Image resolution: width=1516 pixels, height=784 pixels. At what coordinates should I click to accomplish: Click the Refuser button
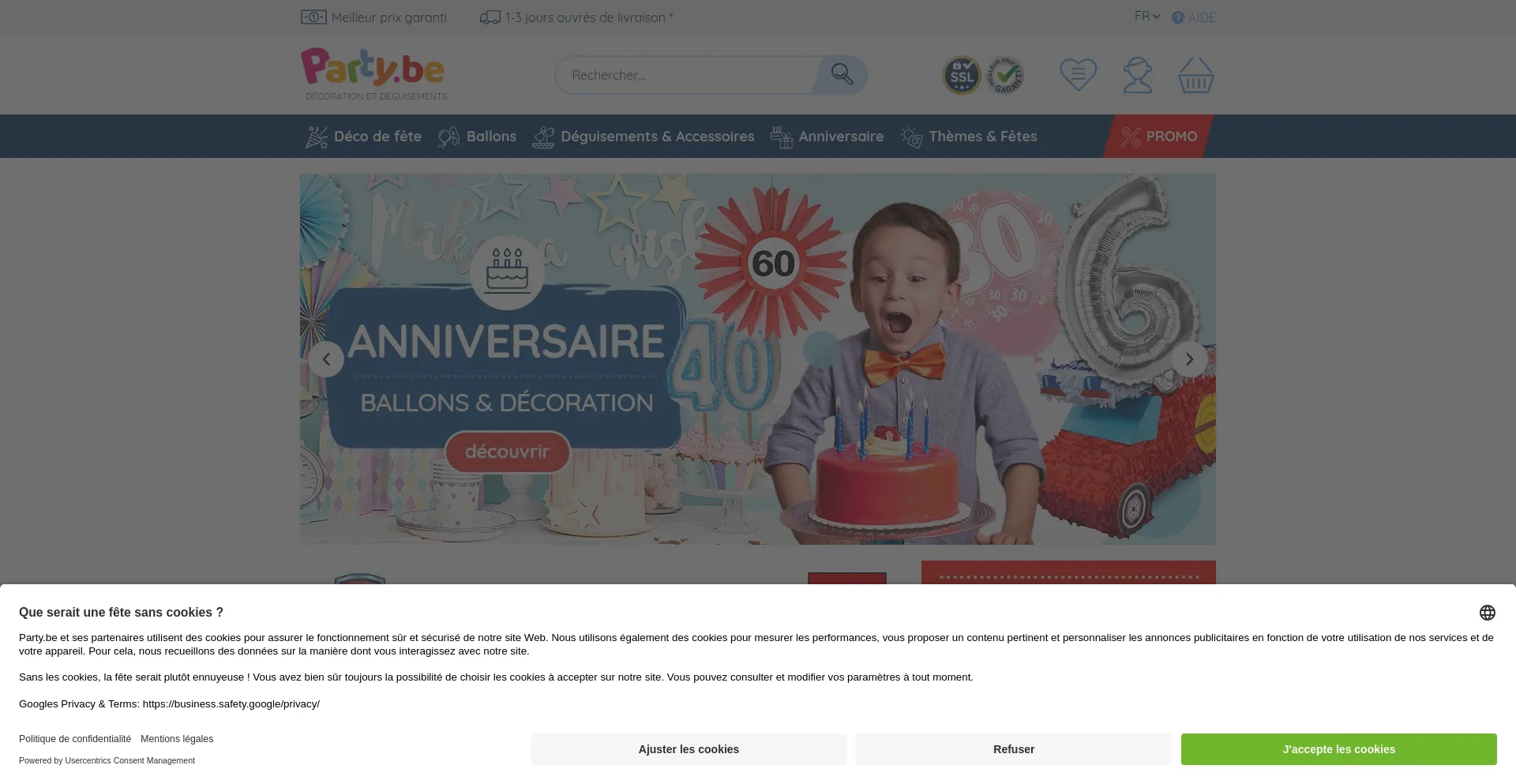tap(1013, 749)
